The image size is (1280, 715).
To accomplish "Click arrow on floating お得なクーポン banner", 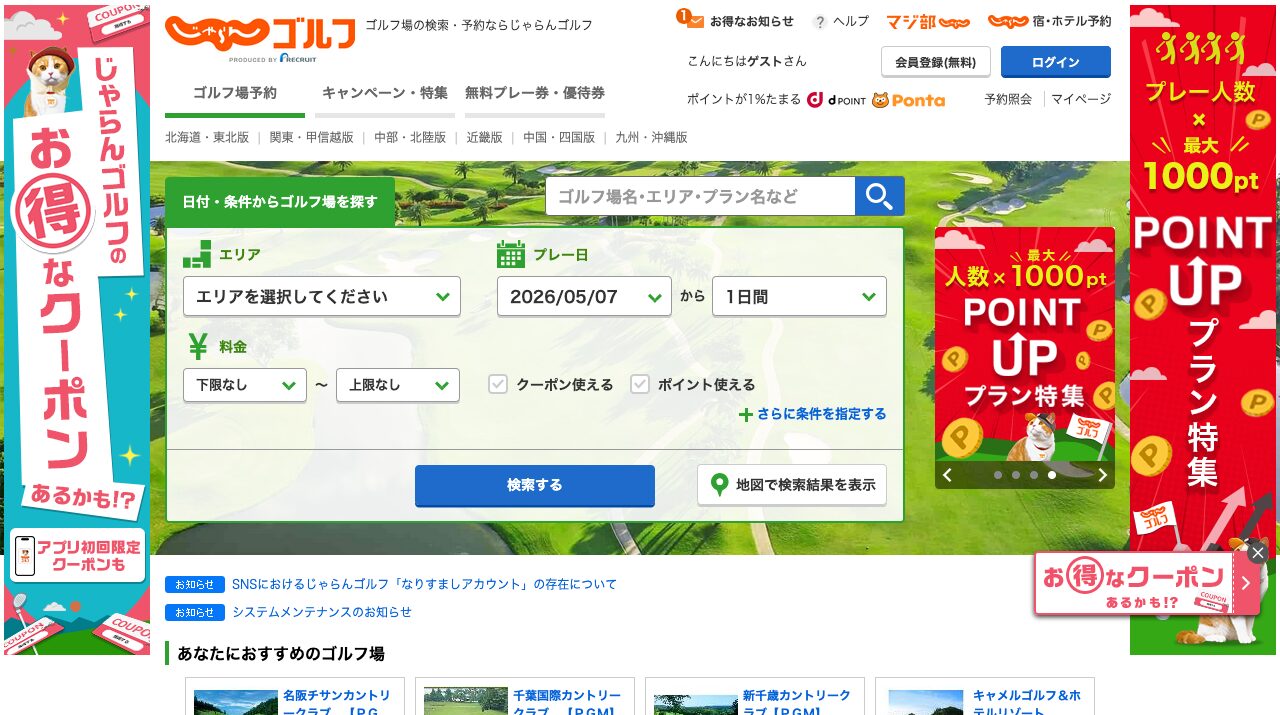I will (1246, 583).
